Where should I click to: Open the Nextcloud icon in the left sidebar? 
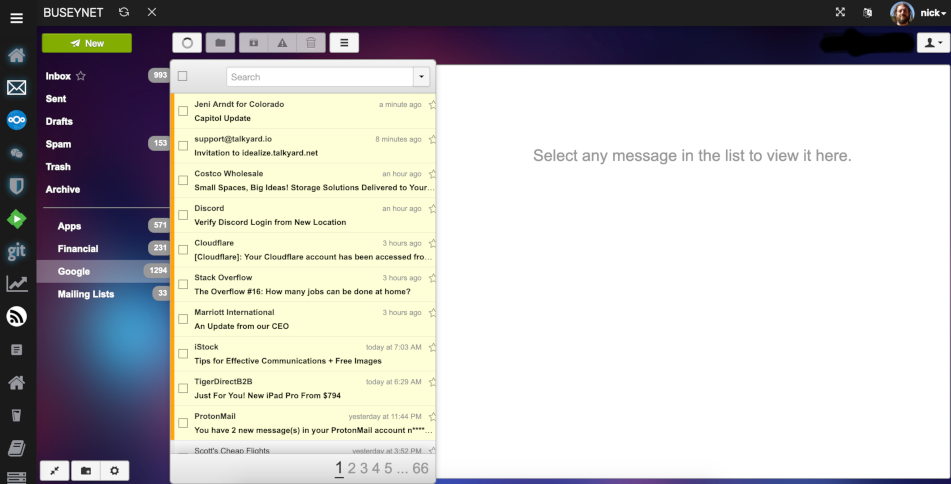pos(16,120)
